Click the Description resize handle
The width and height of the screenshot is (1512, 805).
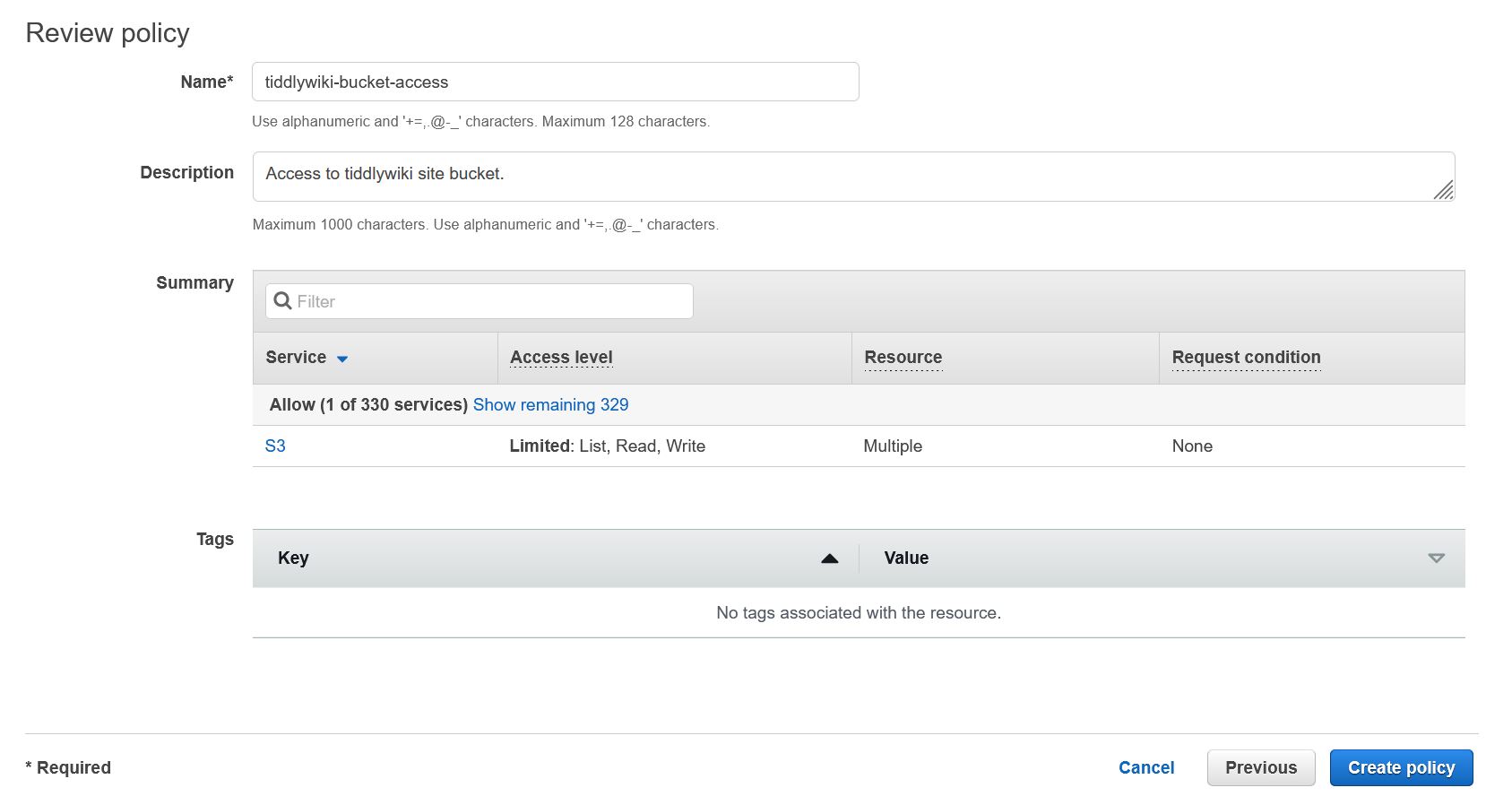tap(1443, 189)
